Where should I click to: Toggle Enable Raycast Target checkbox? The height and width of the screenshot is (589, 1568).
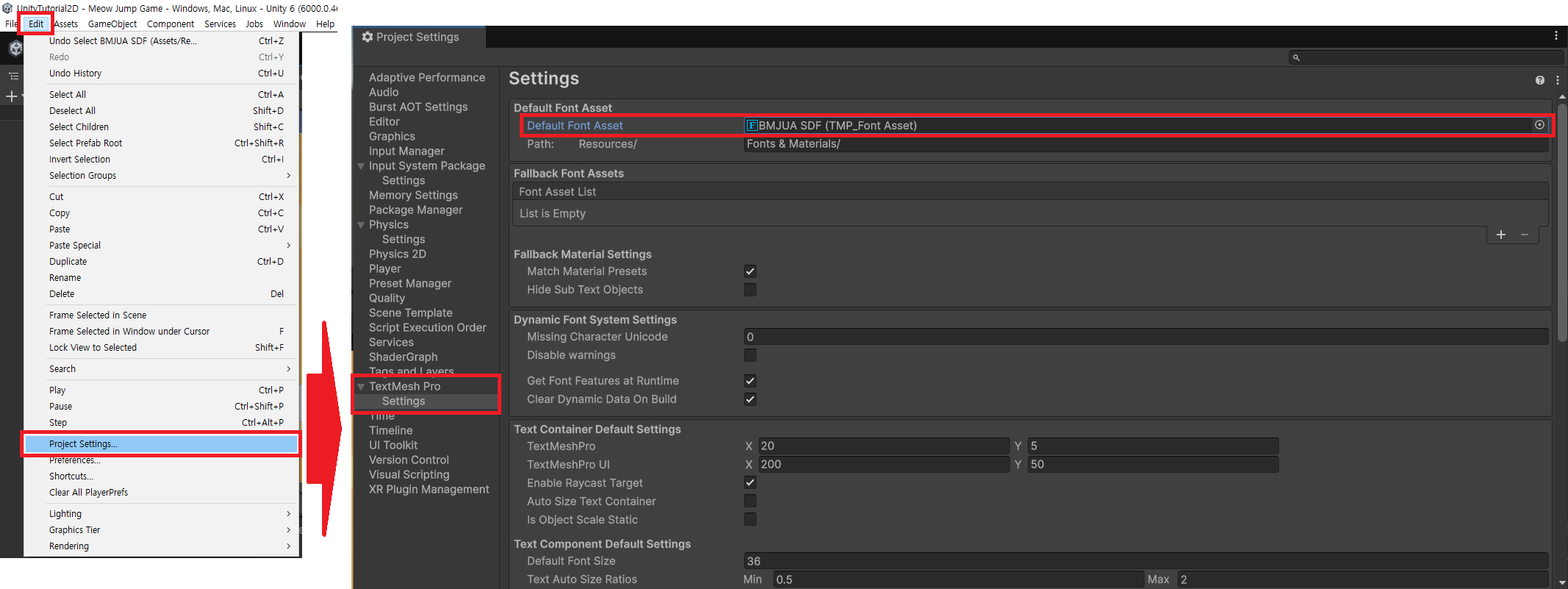(750, 483)
